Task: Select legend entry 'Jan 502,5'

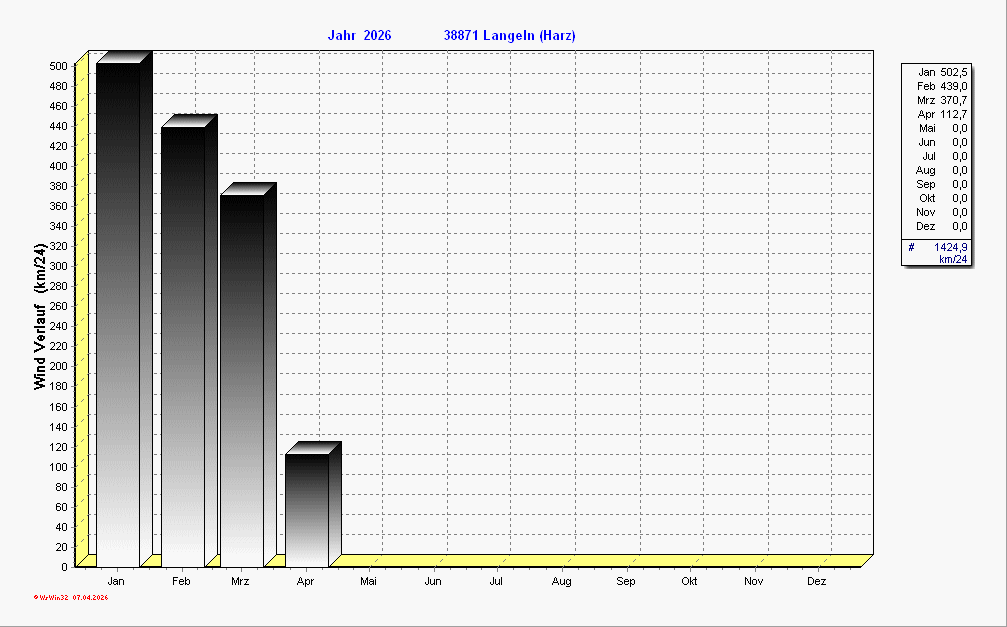Action: pyautogui.click(x=942, y=72)
